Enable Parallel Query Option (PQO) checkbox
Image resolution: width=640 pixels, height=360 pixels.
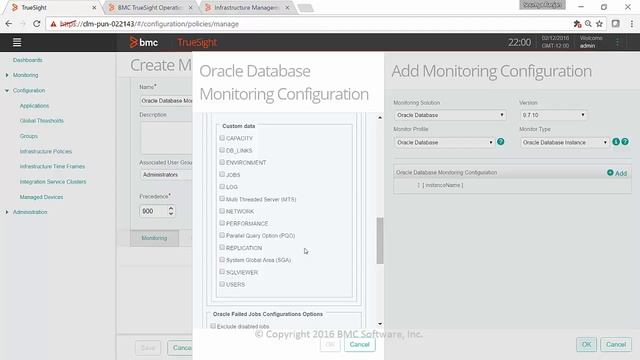tap(222, 235)
